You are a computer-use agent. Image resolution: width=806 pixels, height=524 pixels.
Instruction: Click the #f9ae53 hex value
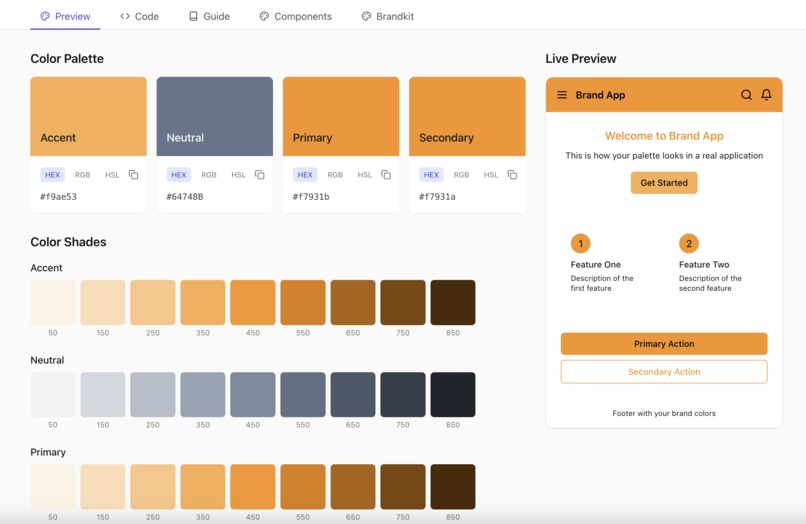(x=59, y=196)
